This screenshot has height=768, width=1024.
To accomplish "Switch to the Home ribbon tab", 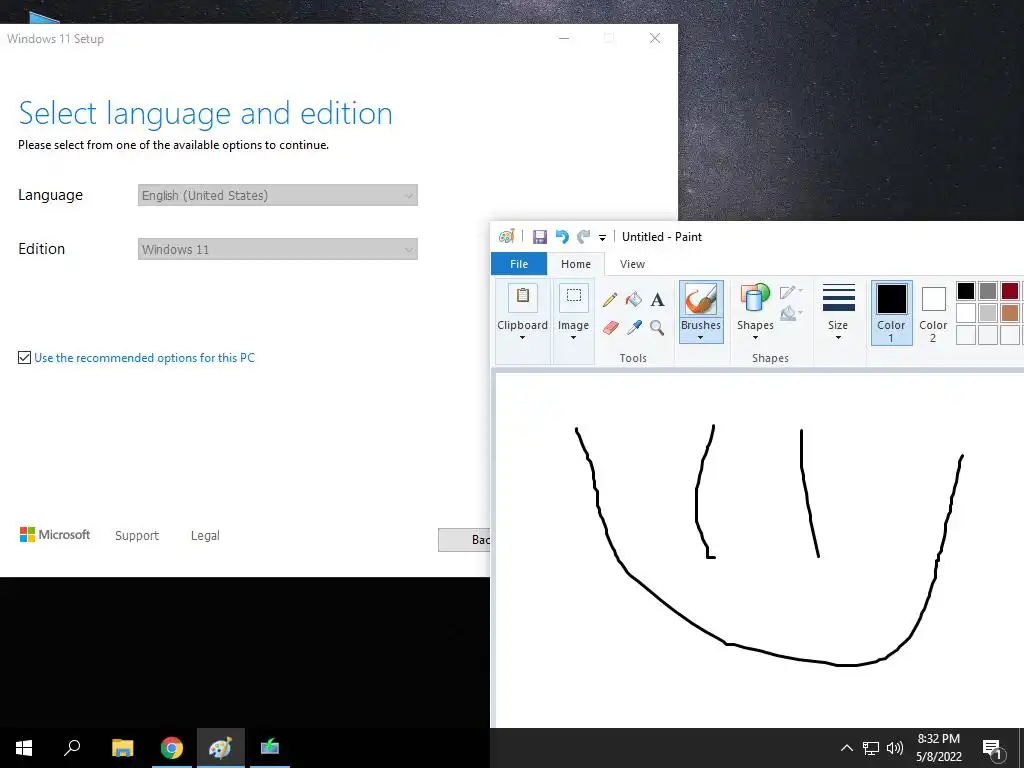I will tap(575, 264).
